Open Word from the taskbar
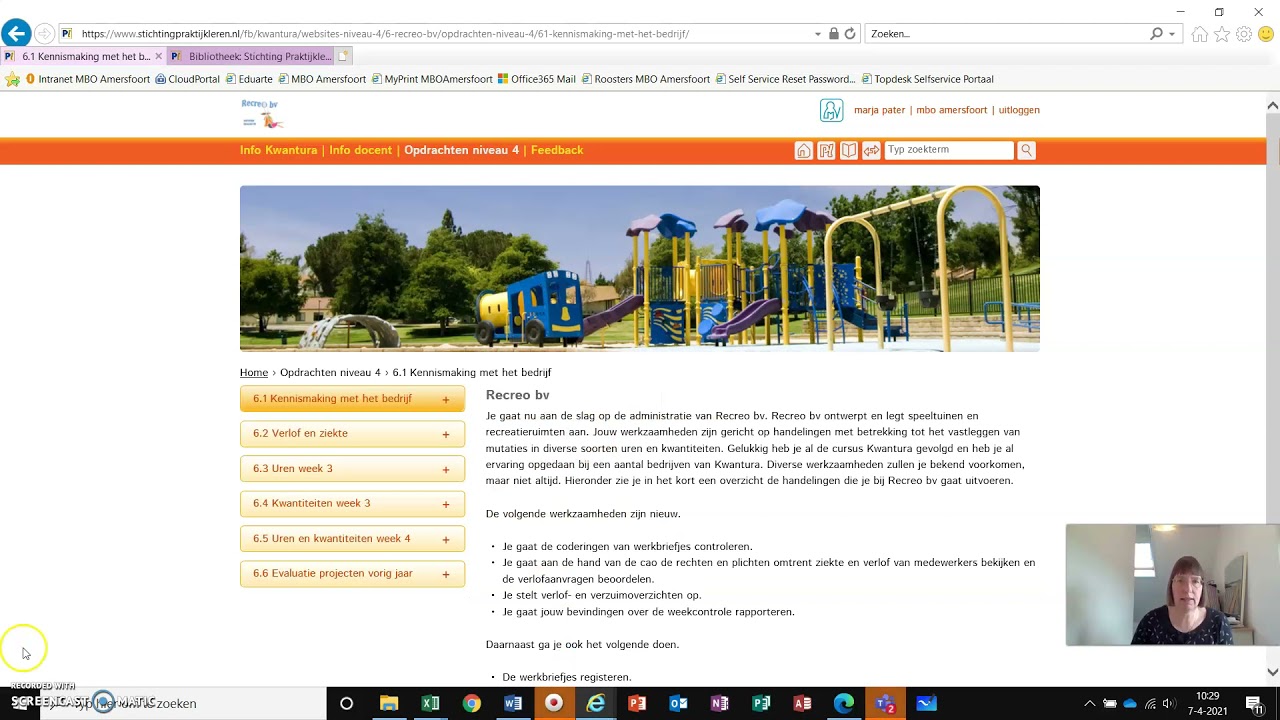The height and width of the screenshot is (720, 1280). (513, 703)
